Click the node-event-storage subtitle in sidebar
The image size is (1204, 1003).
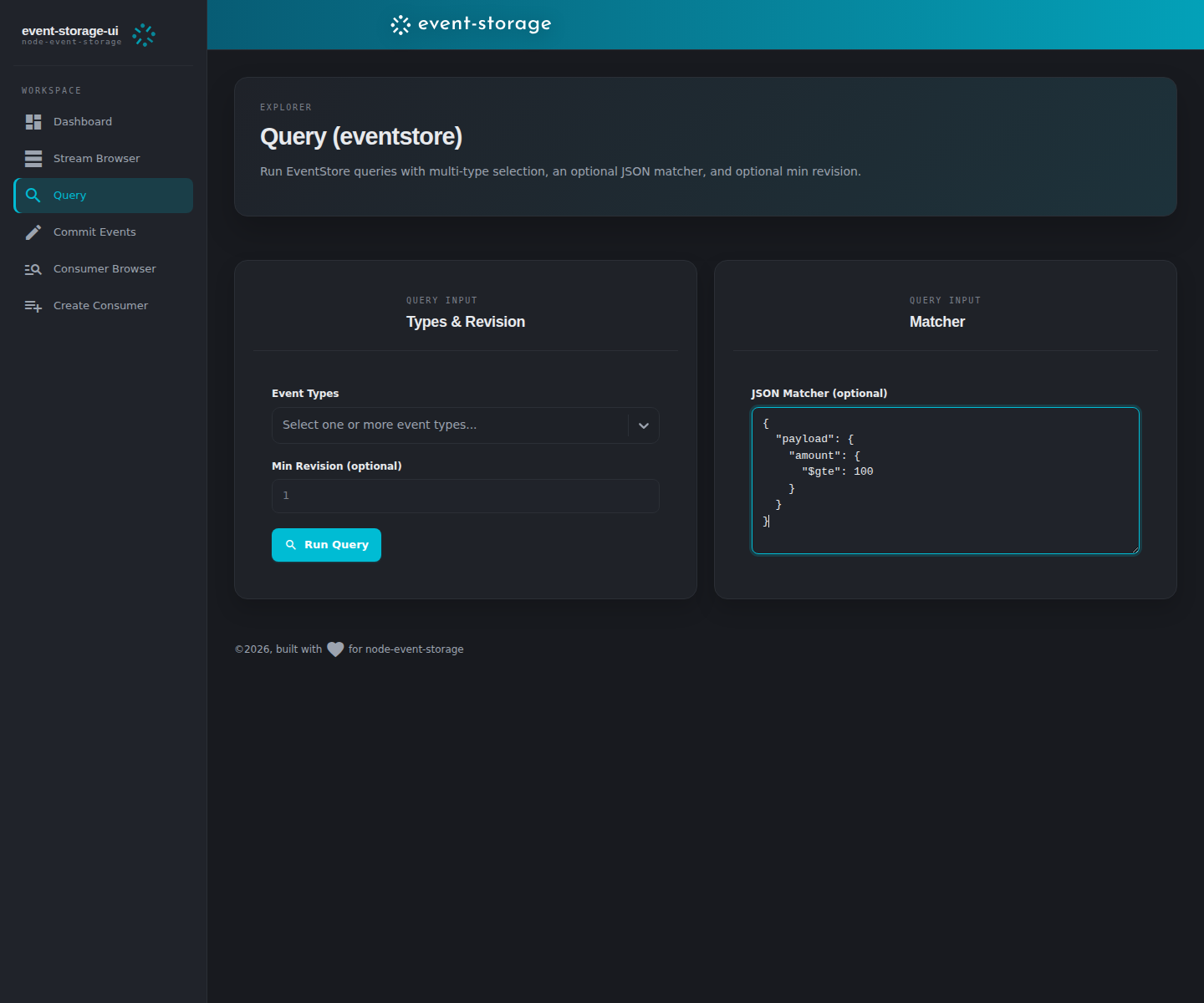click(x=72, y=42)
